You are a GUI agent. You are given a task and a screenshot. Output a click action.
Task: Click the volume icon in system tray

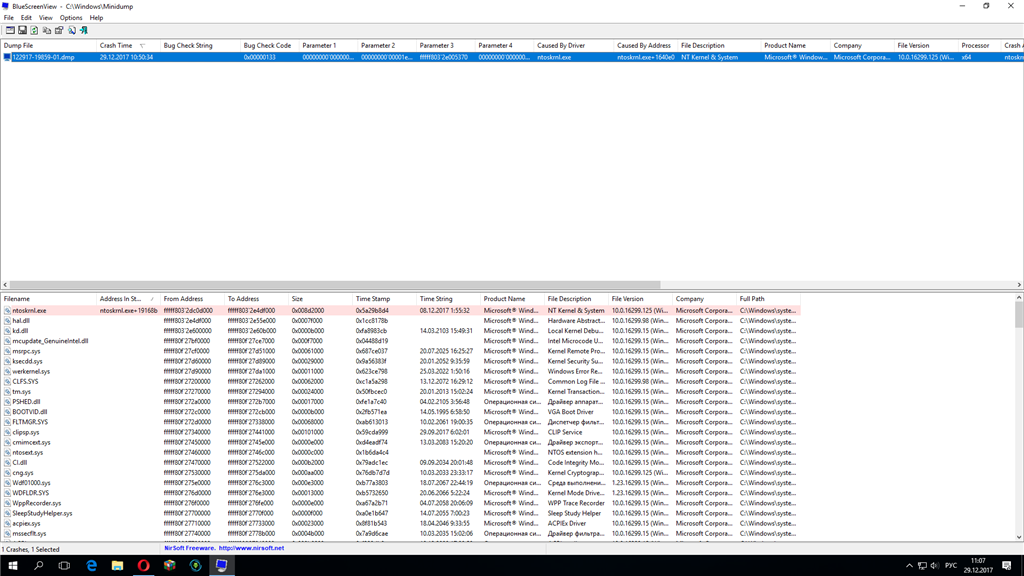point(935,566)
